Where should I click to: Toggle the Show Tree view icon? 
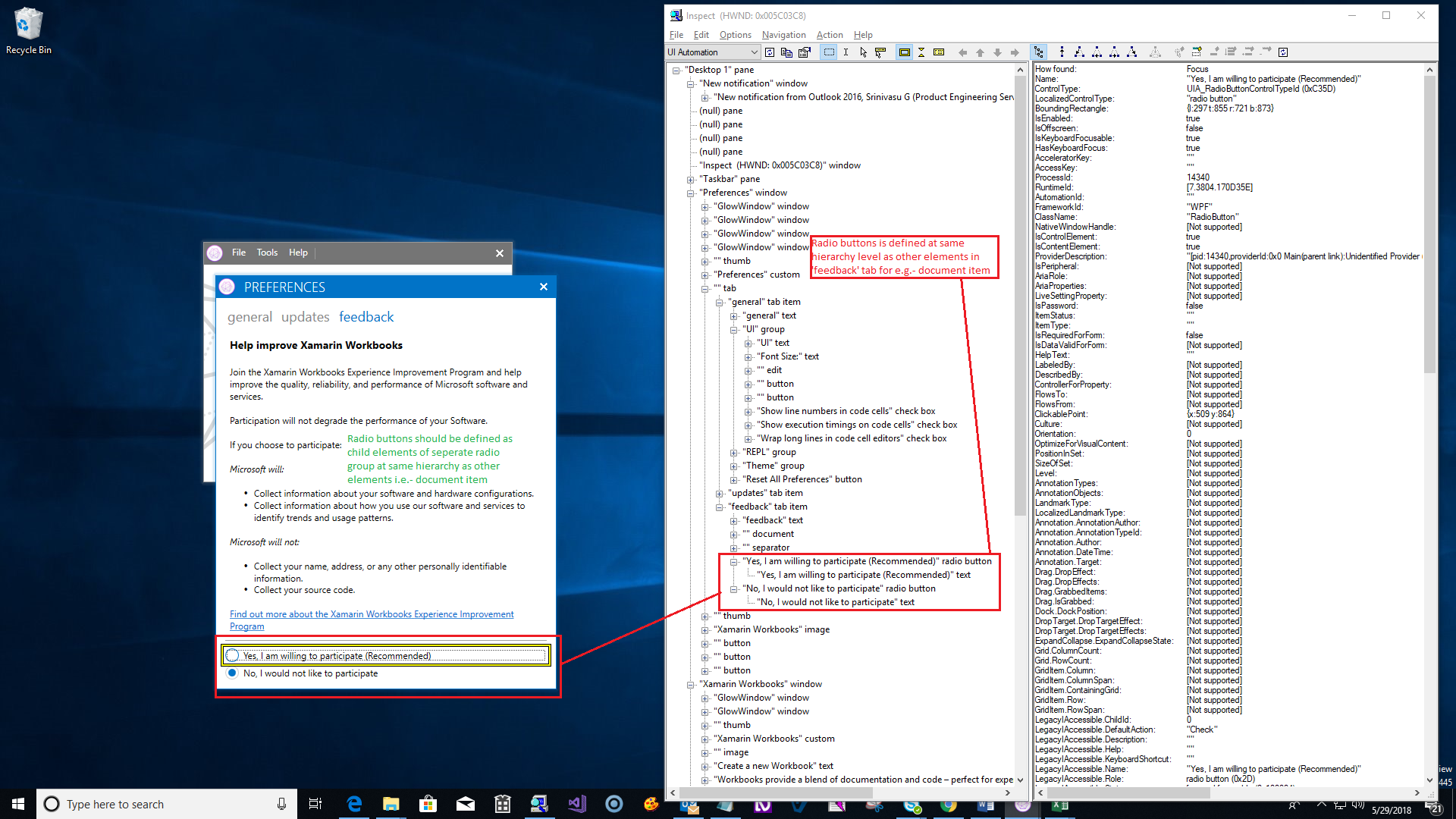pyautogui.click(x=1039, y=52)
